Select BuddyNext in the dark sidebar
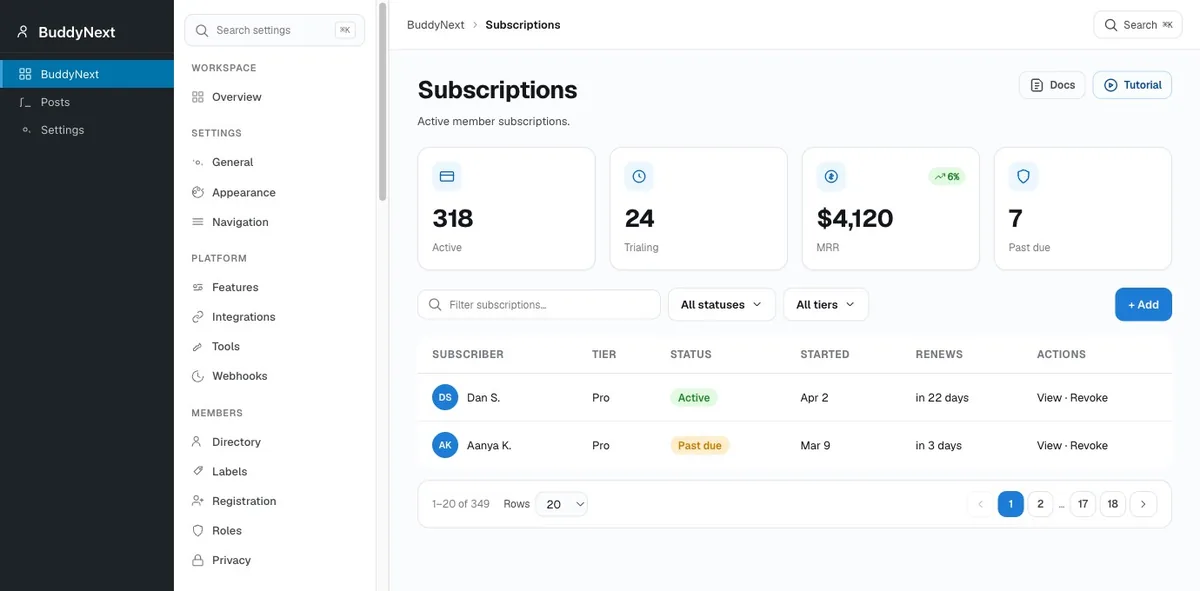Image resolution: width=1200 pixels, height=591 pixels. pos(87,74)
